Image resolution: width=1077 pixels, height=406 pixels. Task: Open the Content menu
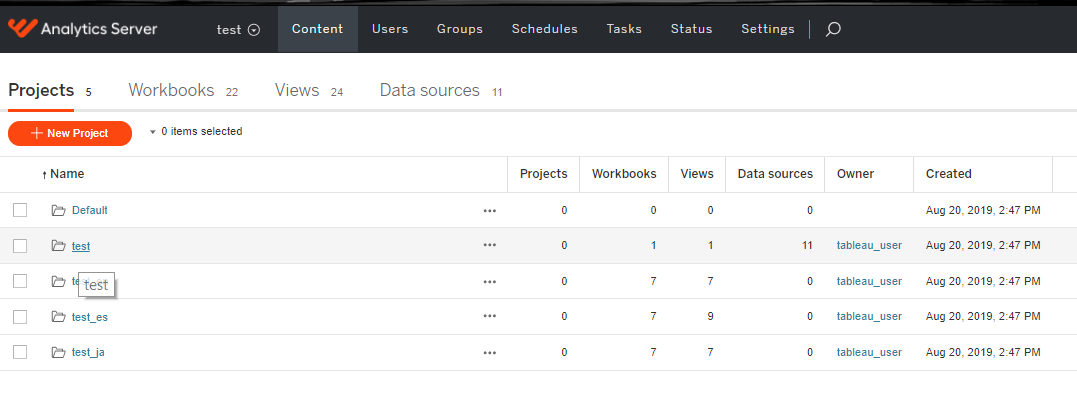[317, 29]
